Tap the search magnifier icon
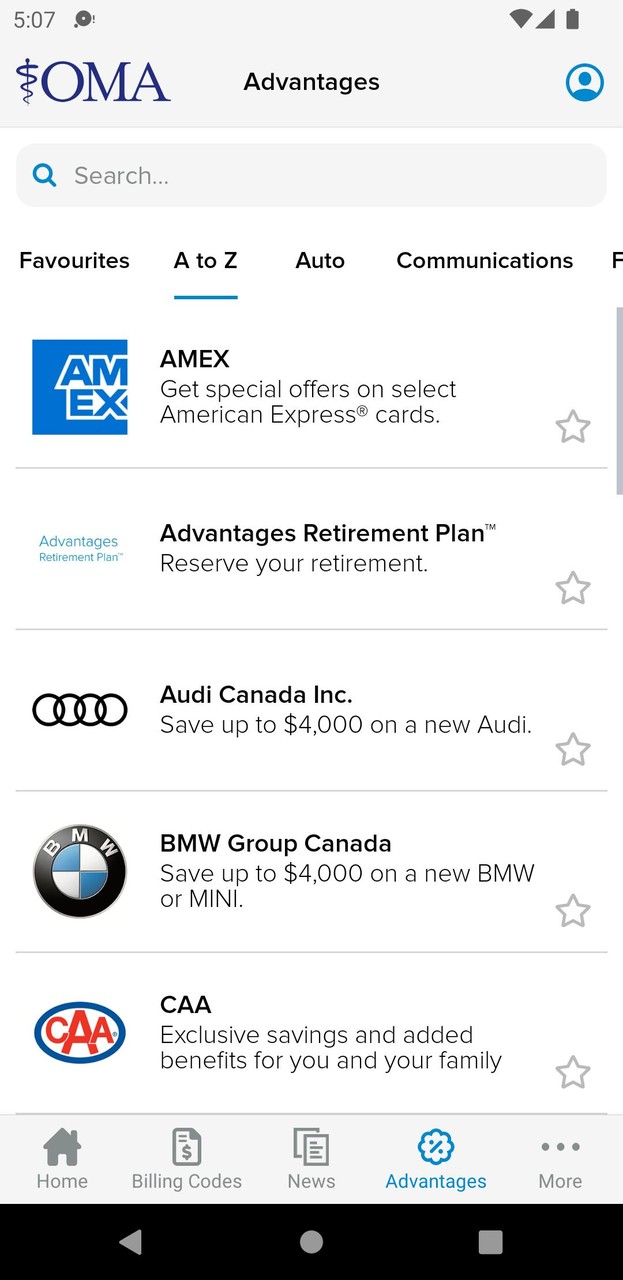Image resolution: width=623 pixels, height=1280 pixels. pyautogui.click(x=44, y=175)
